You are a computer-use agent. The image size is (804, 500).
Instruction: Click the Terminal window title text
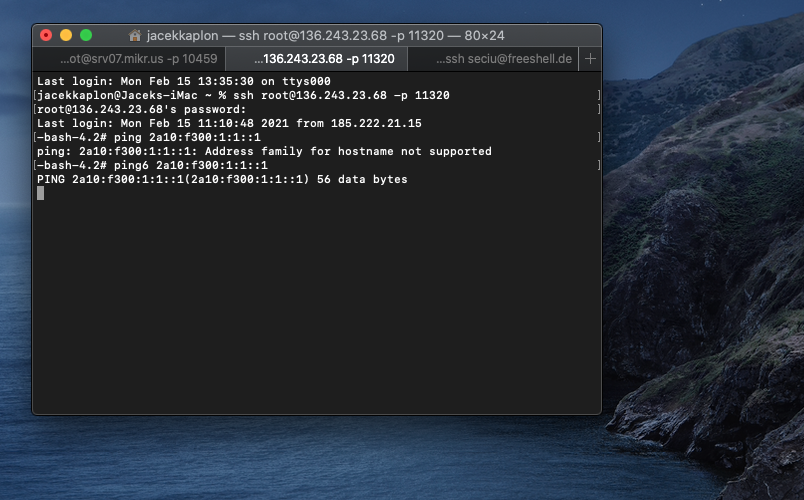326,35
